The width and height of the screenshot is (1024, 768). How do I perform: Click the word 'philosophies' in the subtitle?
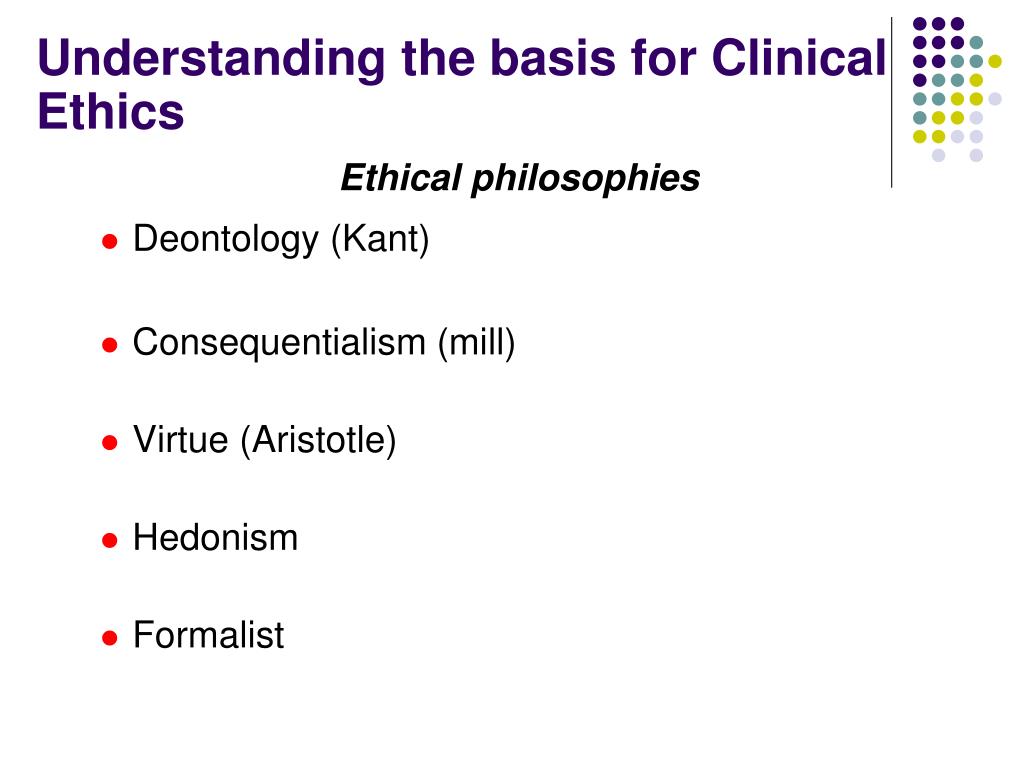586,179
